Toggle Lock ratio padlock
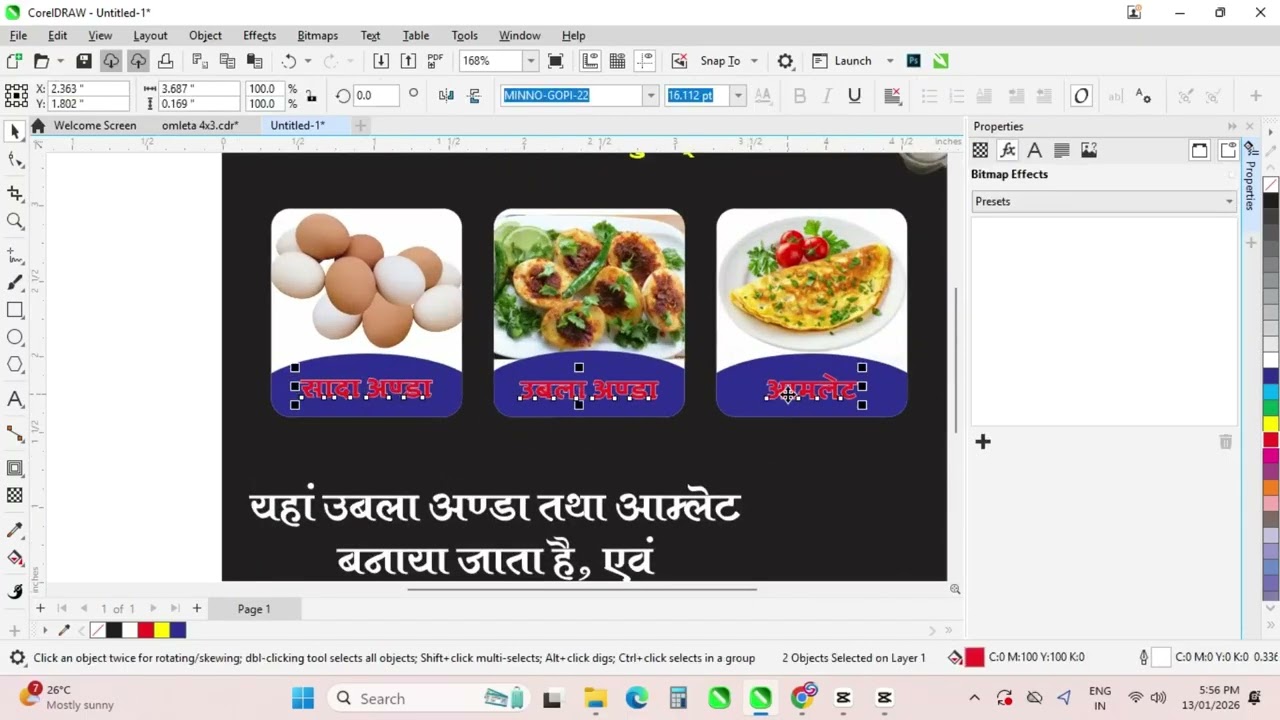Viewport: 1280px width, 720px height. (311, 96)
